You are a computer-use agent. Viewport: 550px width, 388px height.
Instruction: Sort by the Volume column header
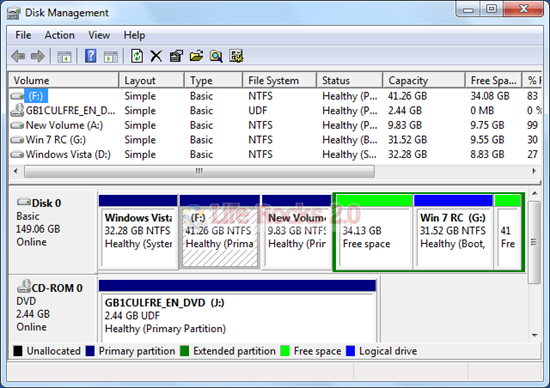pyautogui.click(x=64, y=80)
